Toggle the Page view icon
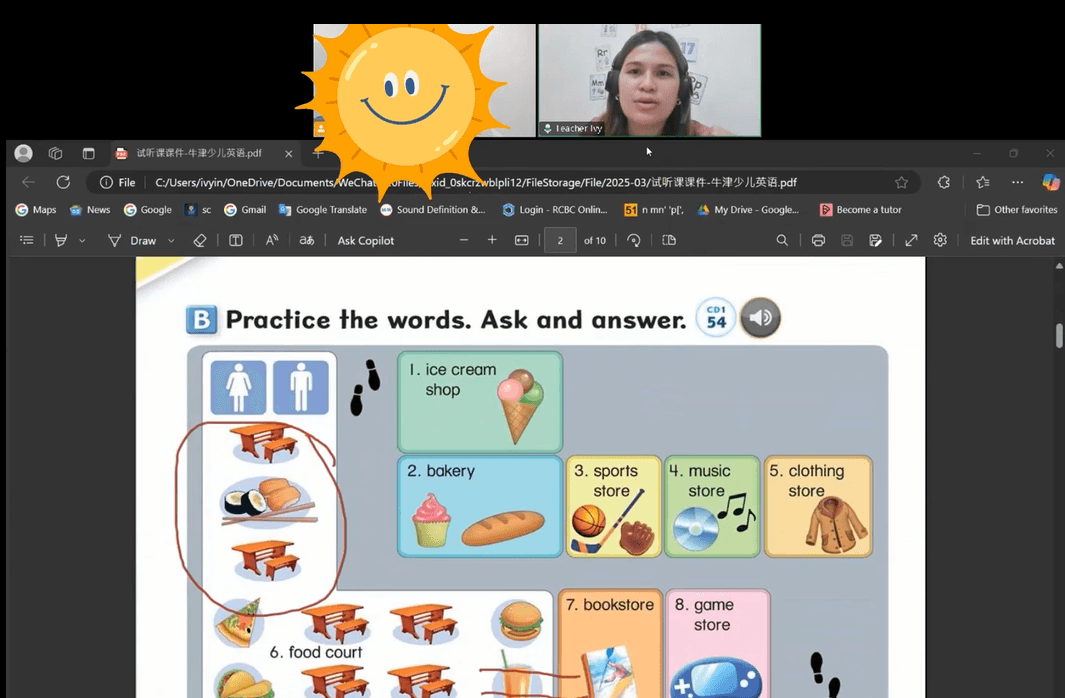 click(x=669, y=240)
